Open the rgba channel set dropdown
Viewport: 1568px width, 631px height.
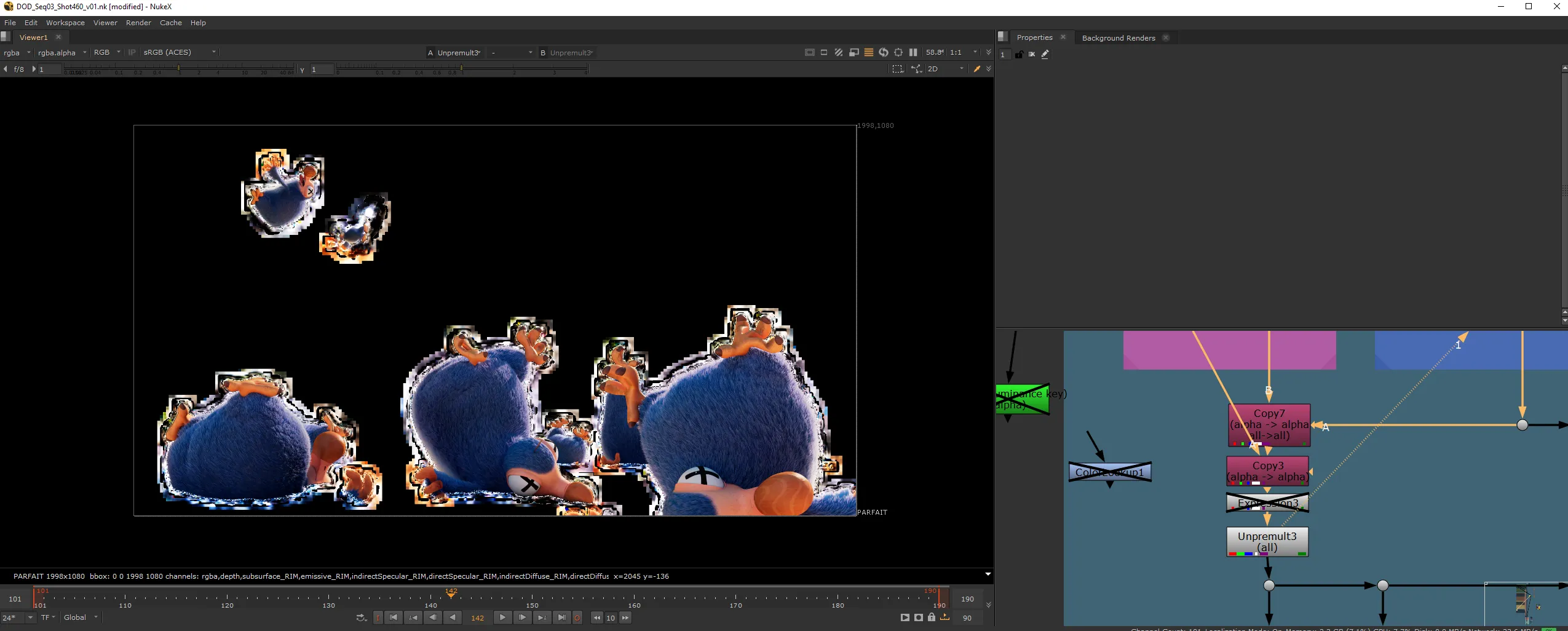click(x=17, y=52)
